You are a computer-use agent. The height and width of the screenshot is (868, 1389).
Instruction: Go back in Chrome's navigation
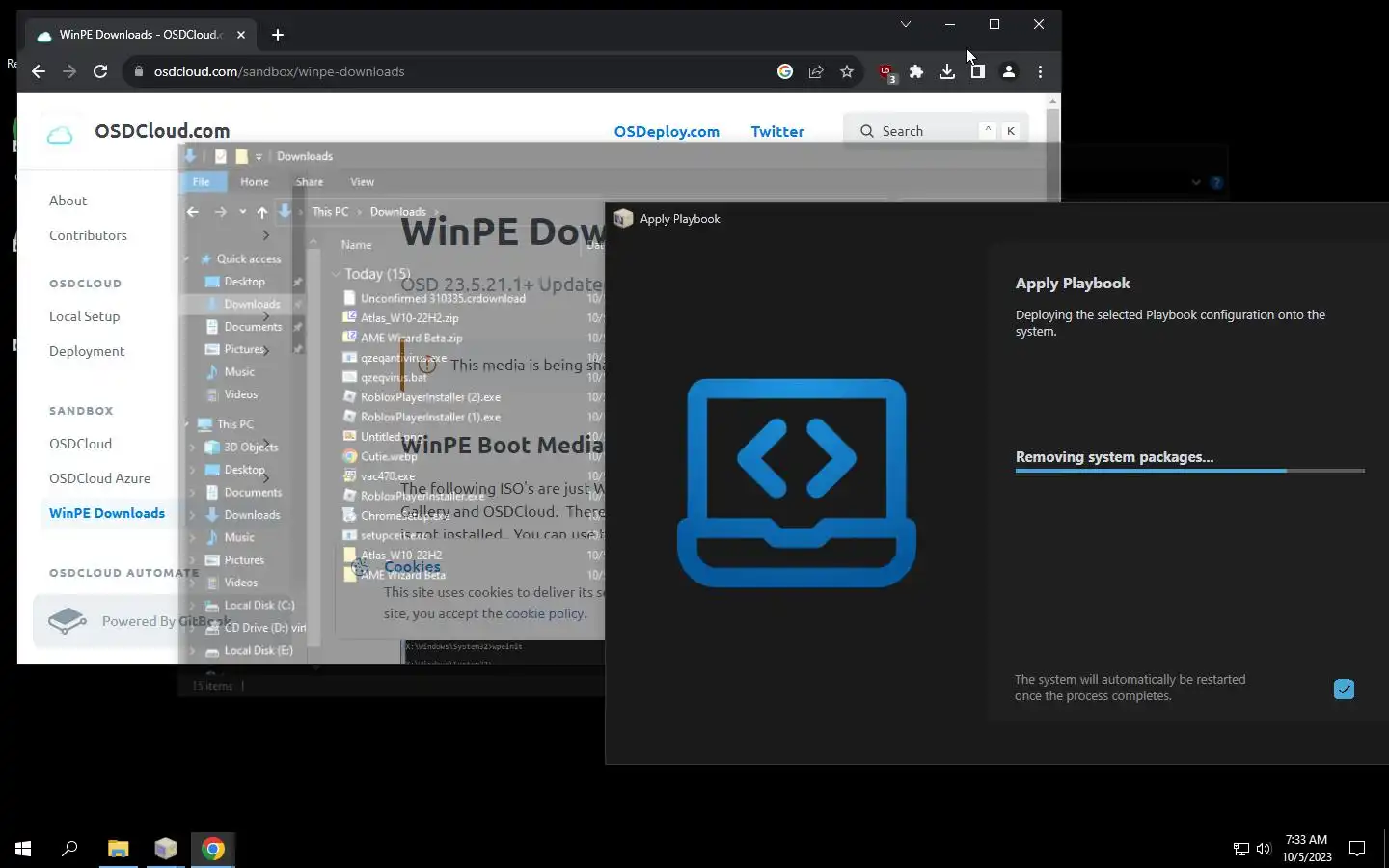pyautogui.click(x=39, y=71)
